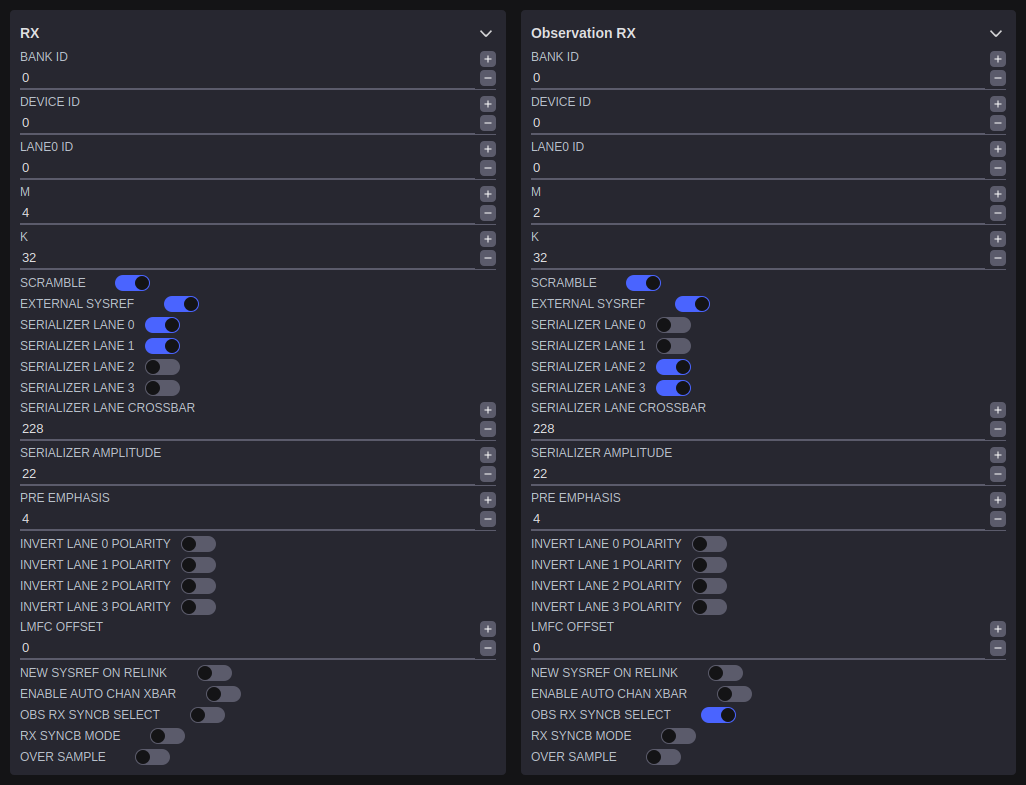Image resolution: width=1026 pixels, height=785 pixels.
Task: Click RX BANK ID input field
Action: click(x=247, y=78)
